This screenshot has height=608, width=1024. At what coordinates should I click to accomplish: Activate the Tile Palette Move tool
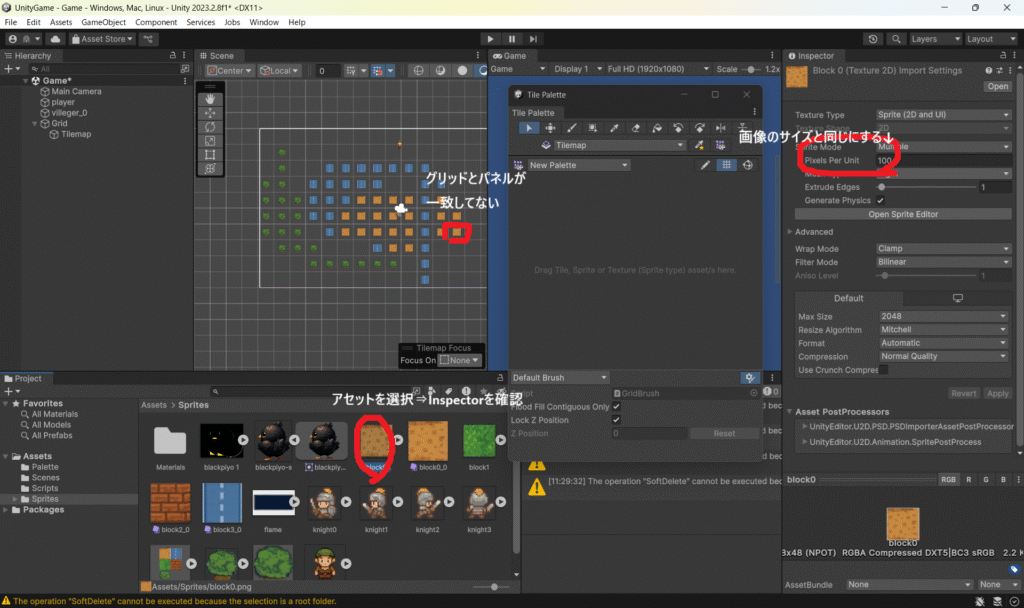tap(550, 128)
